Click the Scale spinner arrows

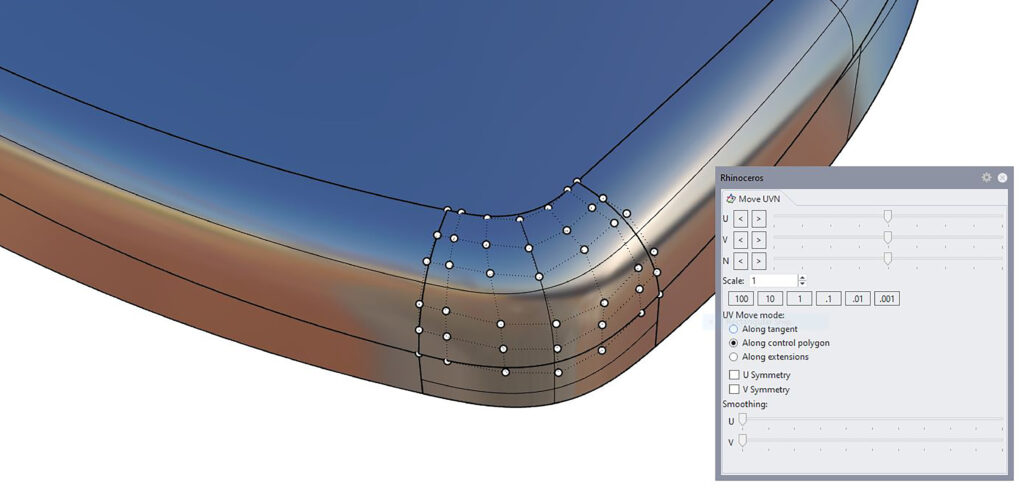tap(803, 280)
